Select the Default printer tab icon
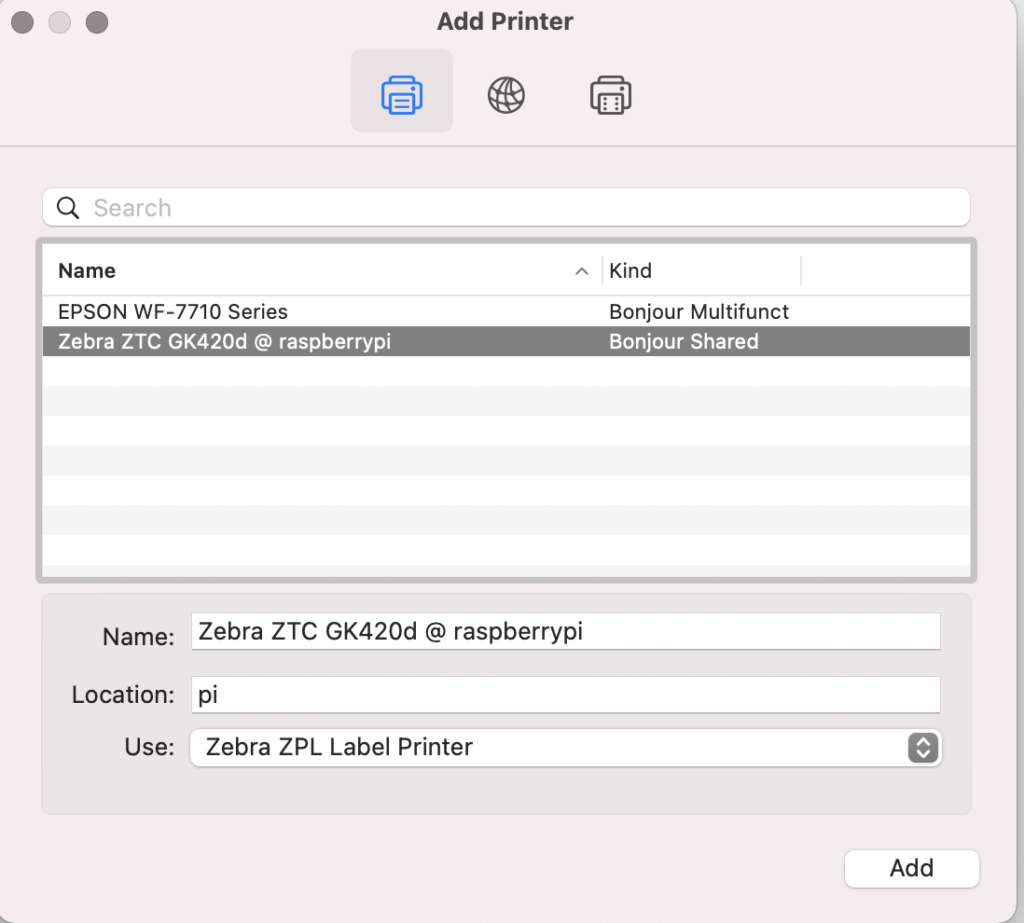Viewport: 1024px width, 923px height. coord(401,95)
